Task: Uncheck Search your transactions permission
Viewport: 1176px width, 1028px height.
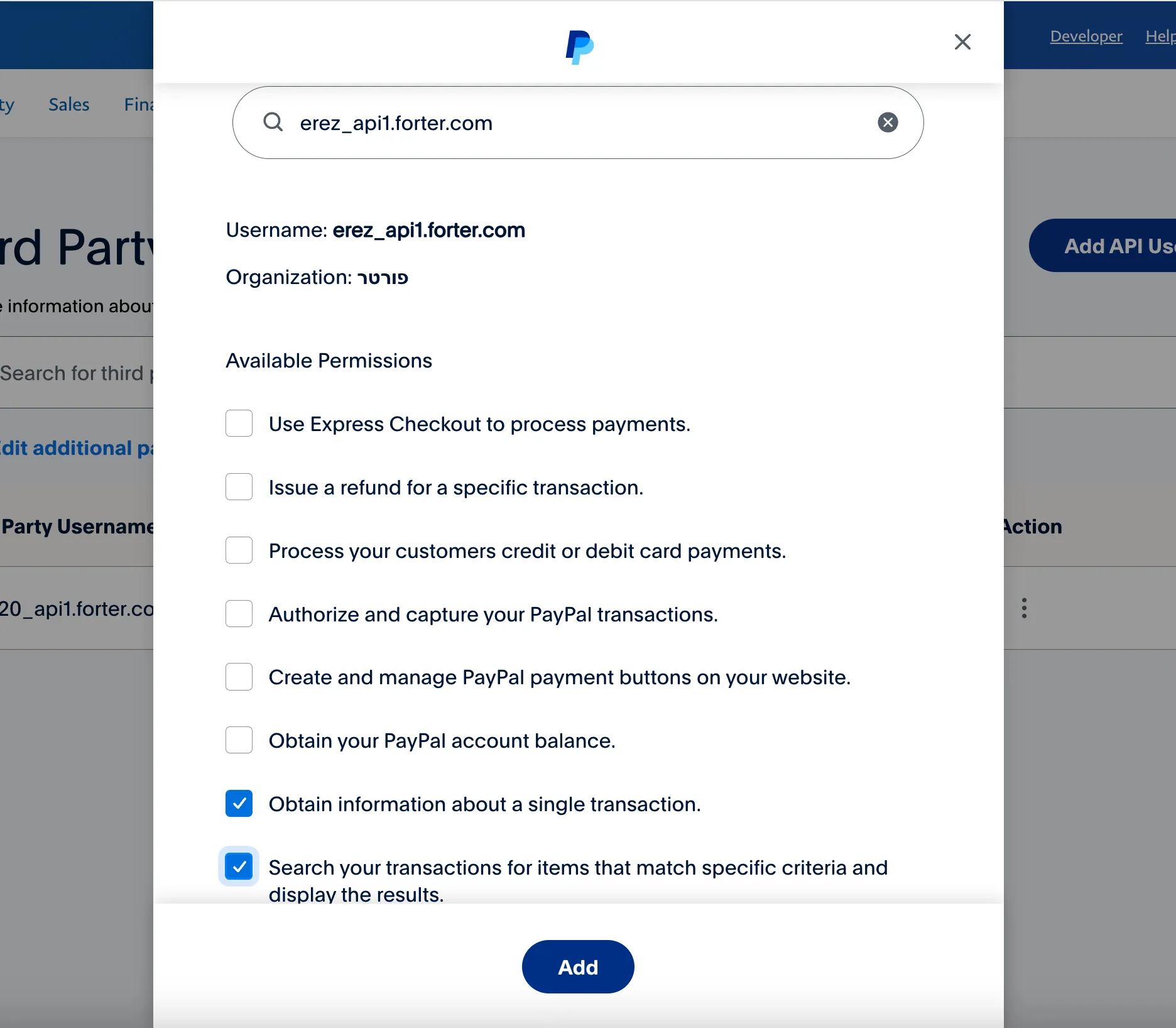Action: click(x=239, y=867)
